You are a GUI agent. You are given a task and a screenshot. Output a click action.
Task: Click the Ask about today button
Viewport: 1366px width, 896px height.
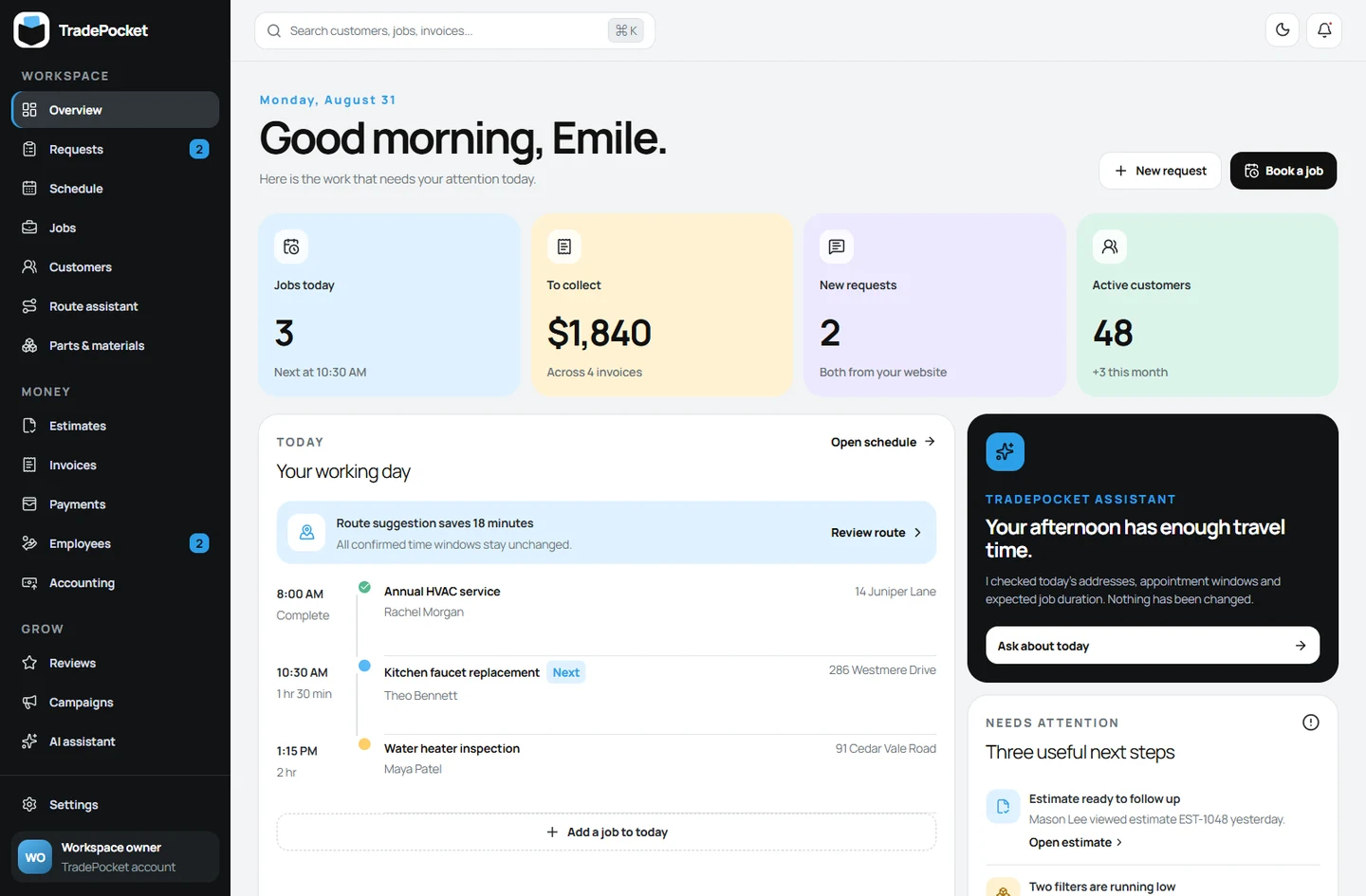coord(1153,646)
